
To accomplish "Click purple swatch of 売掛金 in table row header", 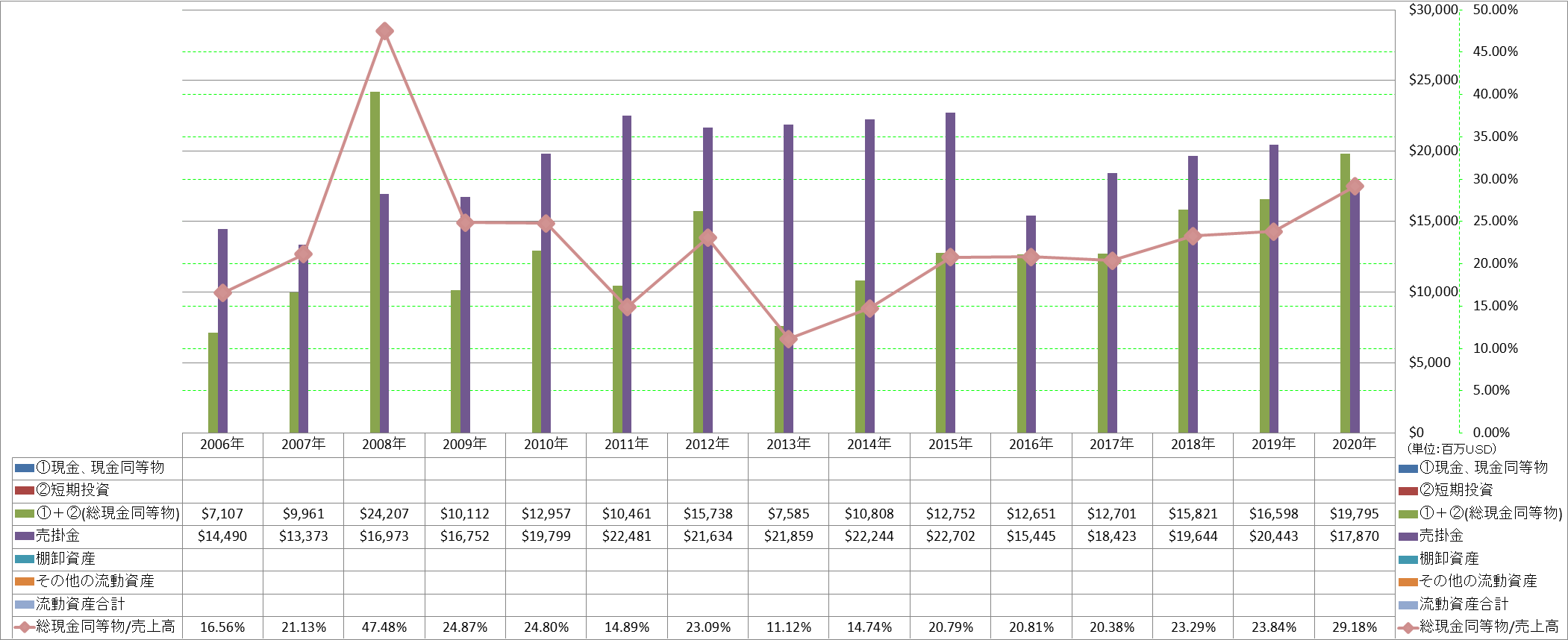I will point(25,536).
